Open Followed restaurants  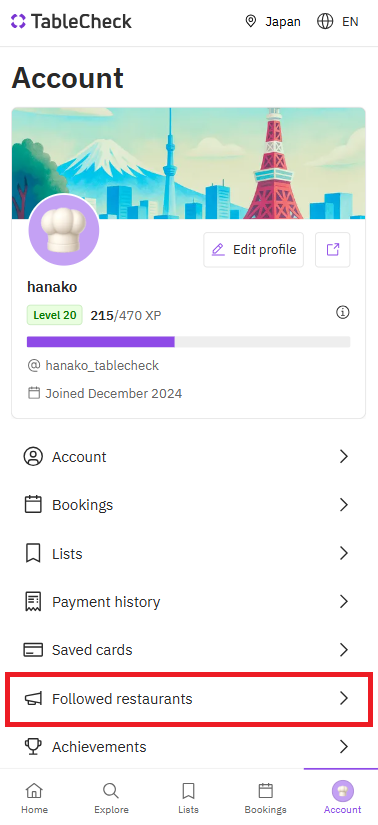188,698
